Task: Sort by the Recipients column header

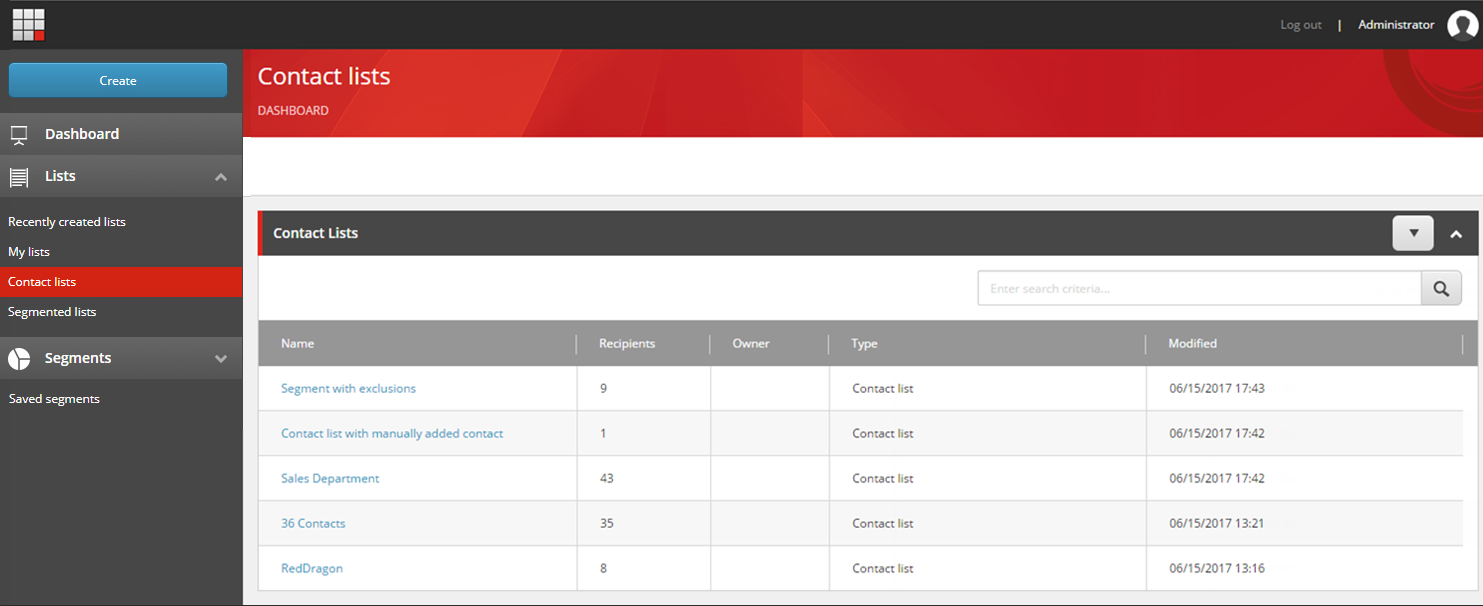Action: 627,343
